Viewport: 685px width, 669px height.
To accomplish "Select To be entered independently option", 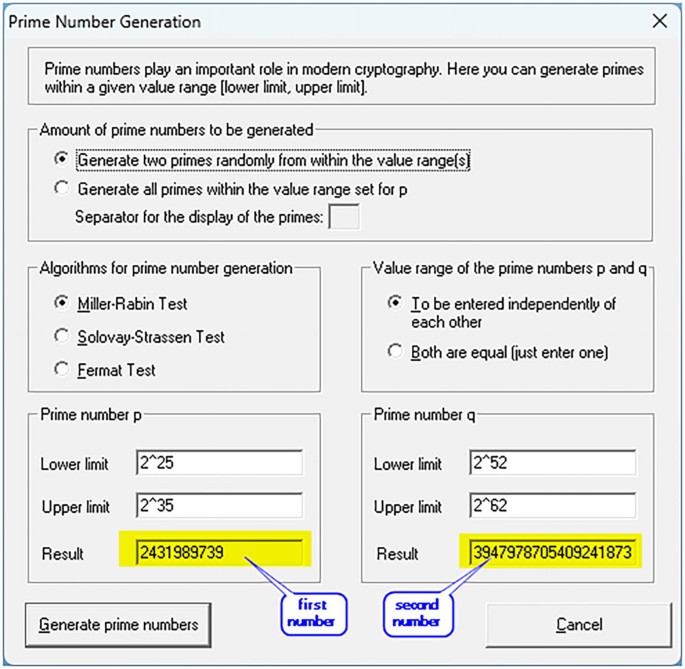I will [x=396, y=303].
